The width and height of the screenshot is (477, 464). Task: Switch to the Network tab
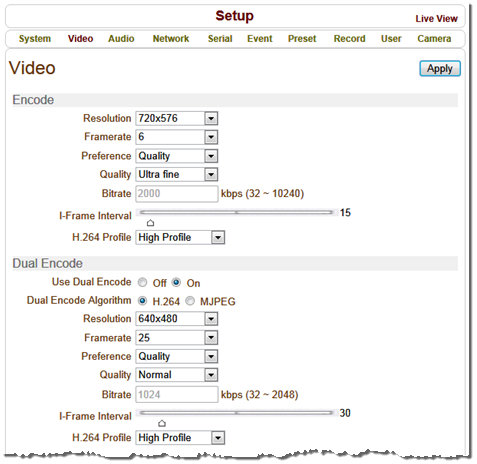(171, 39)
